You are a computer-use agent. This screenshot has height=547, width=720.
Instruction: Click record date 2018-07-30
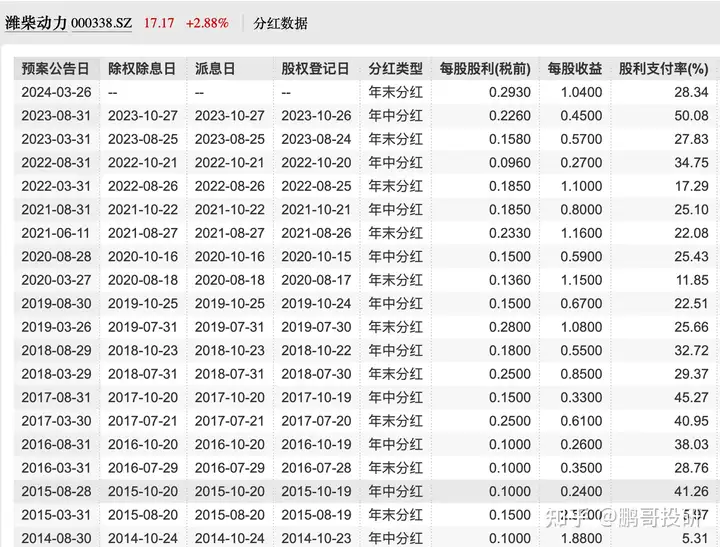[x=316, y=374]
